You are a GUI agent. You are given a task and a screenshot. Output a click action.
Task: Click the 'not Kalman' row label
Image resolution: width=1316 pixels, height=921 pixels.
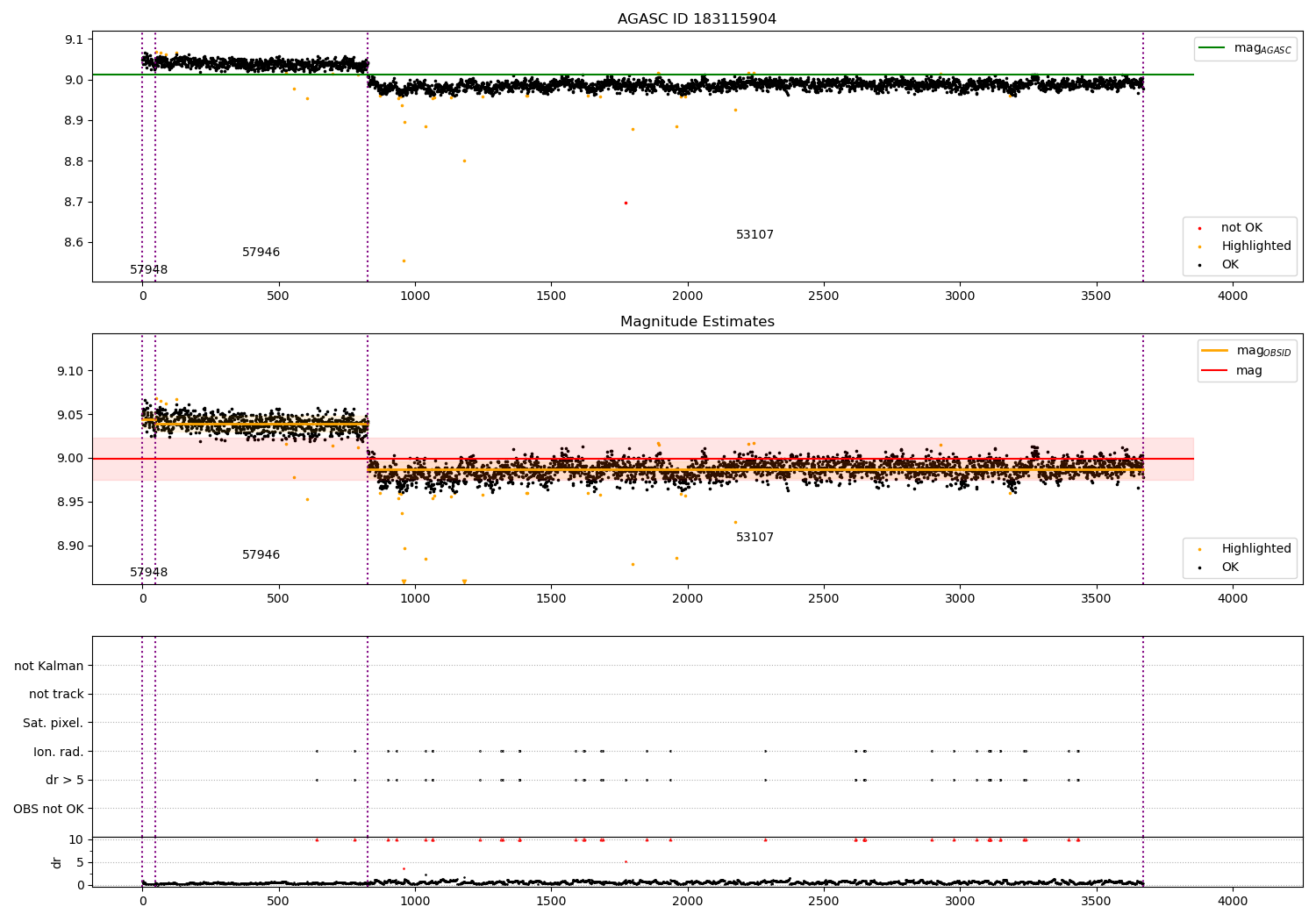(x=49, y=667)
